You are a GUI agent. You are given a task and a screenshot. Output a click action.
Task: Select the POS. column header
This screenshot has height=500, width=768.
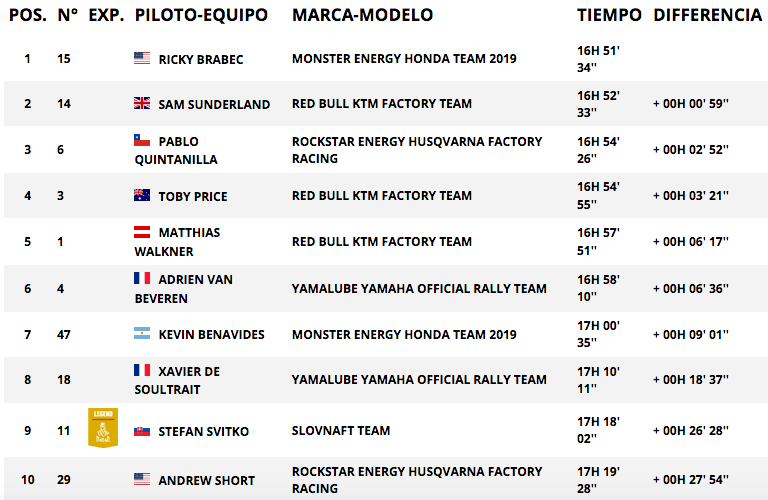point(28,15)
